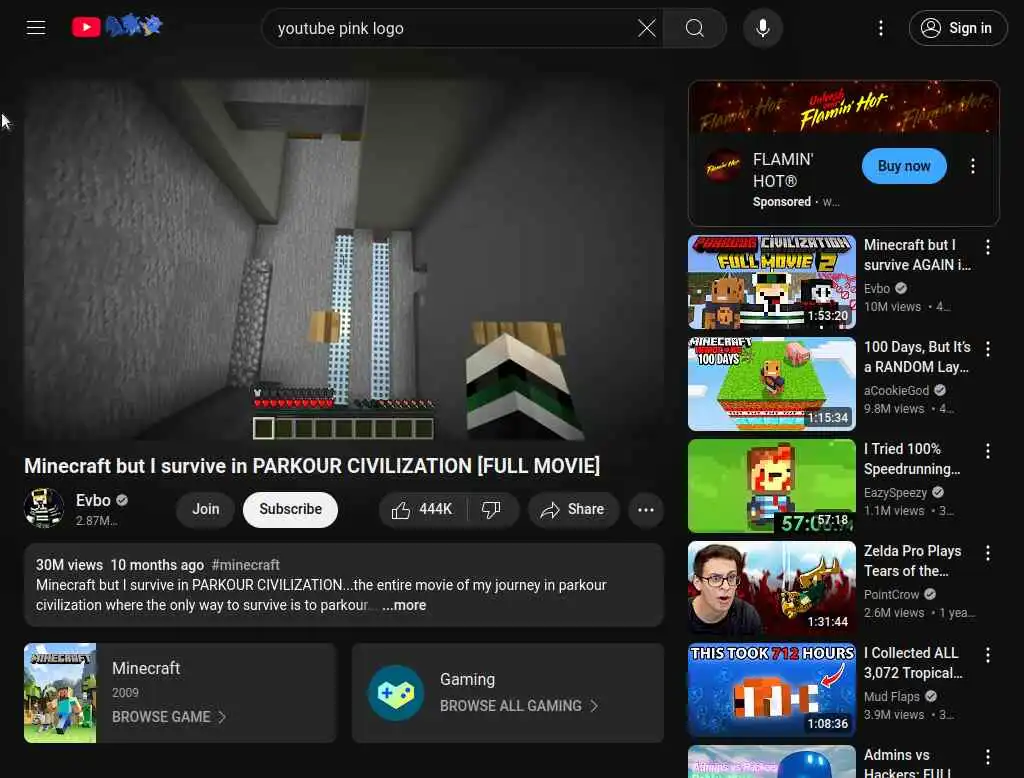The width and height of the screenshot is (1024, 778).
Task: Open title 'Minecraft but I survive AGAIN'
Action: tap(917, 255)
